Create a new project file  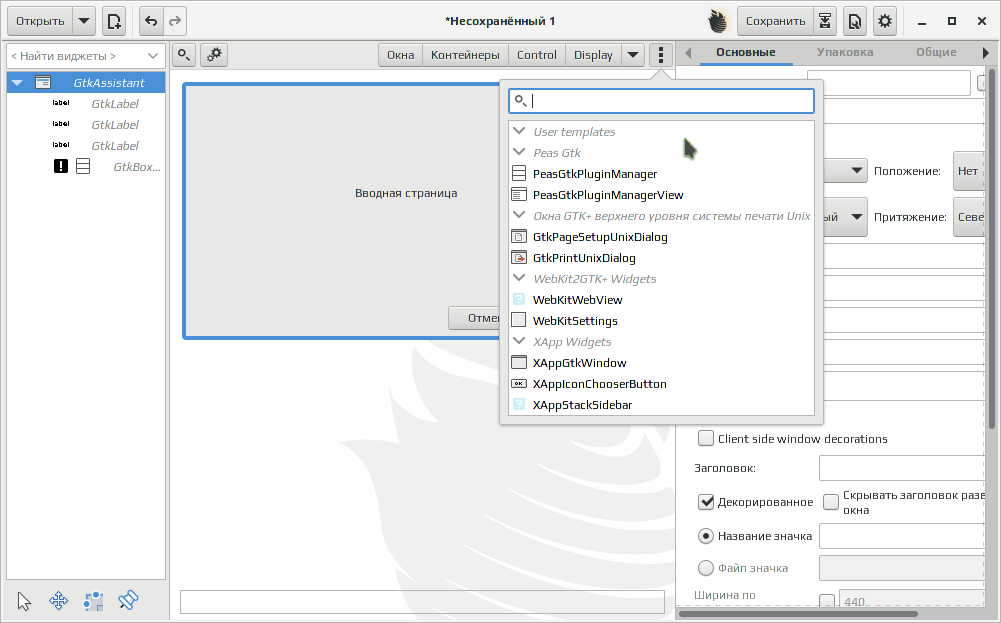(x=114, y=21)
